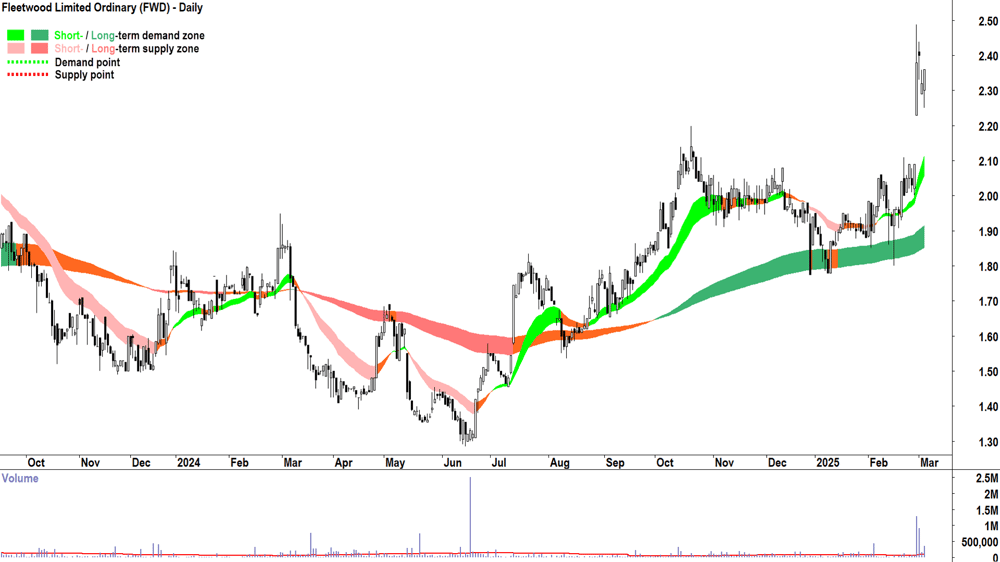Click the gapped-up candles near 2.40 at chart end
The width and height of the screenshot is (1000, 562).
pyautogui.click(x=920, y=70)
